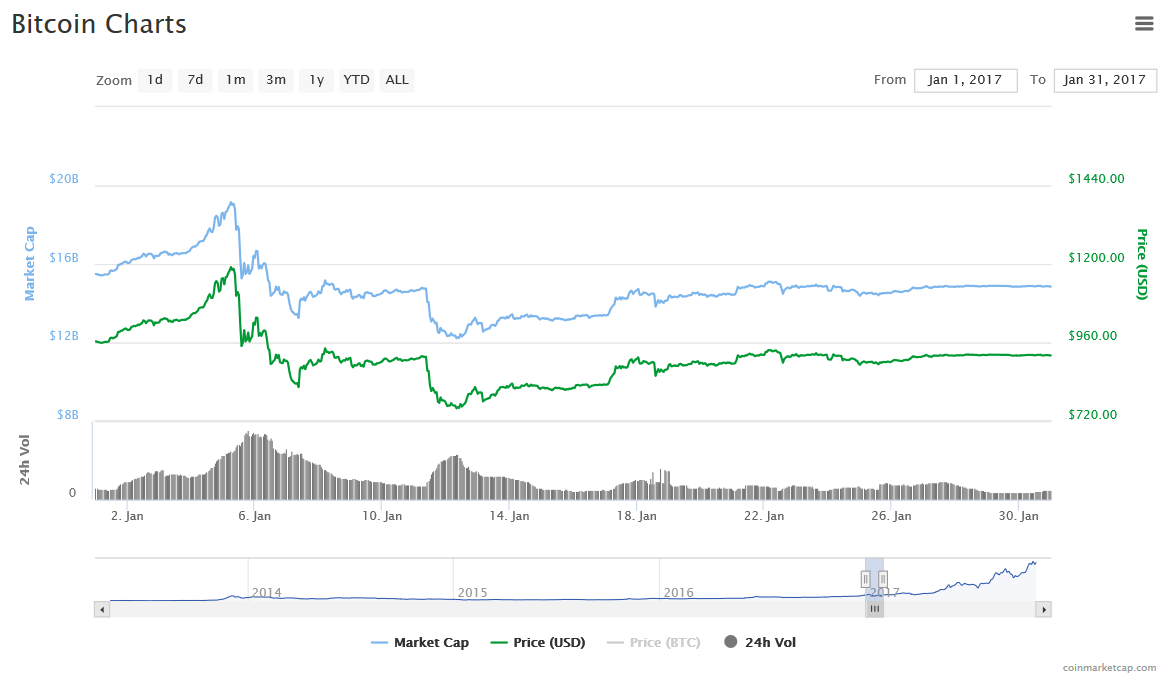Grab the navigator right range handle
This screenshot has width=1167, height=676.
tap(883, 578)
